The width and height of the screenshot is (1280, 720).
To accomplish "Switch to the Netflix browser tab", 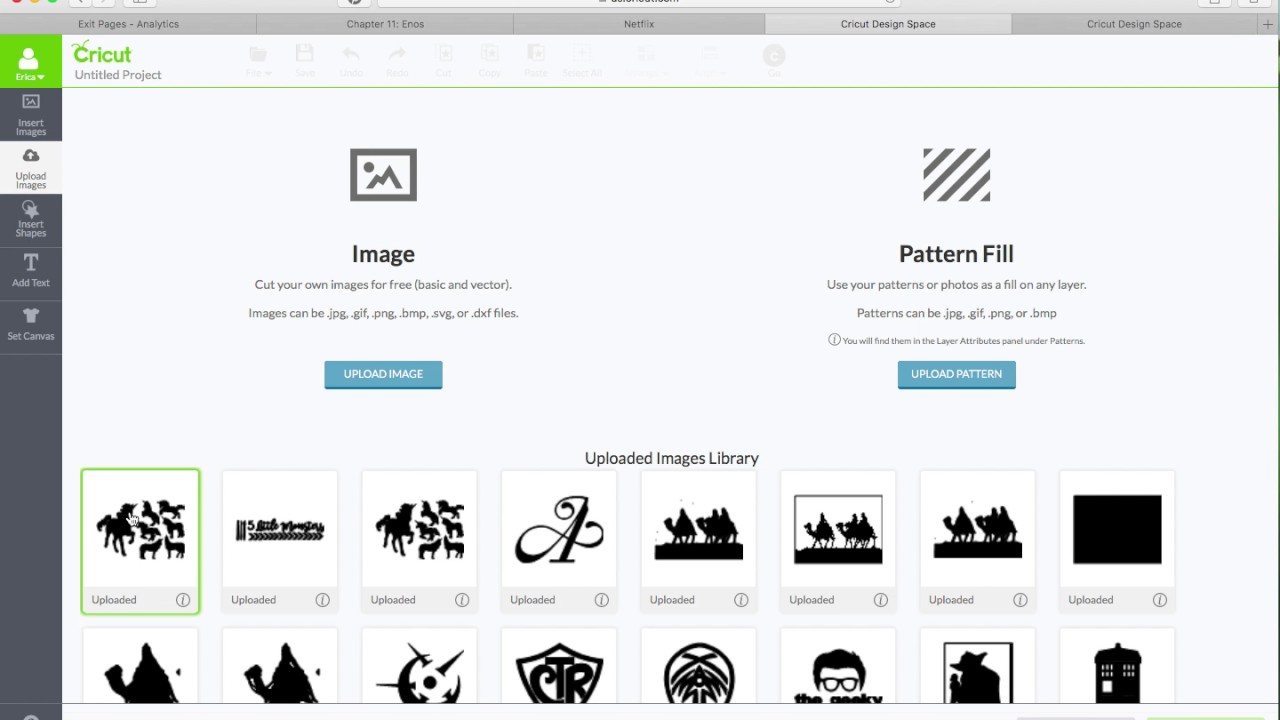I will click(638, 24).
